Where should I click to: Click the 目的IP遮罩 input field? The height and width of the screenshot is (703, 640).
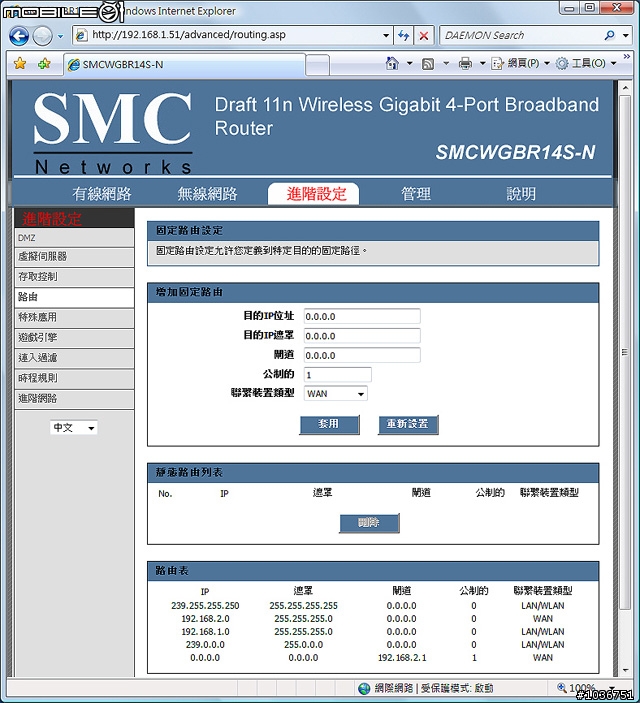coord(362,336)
